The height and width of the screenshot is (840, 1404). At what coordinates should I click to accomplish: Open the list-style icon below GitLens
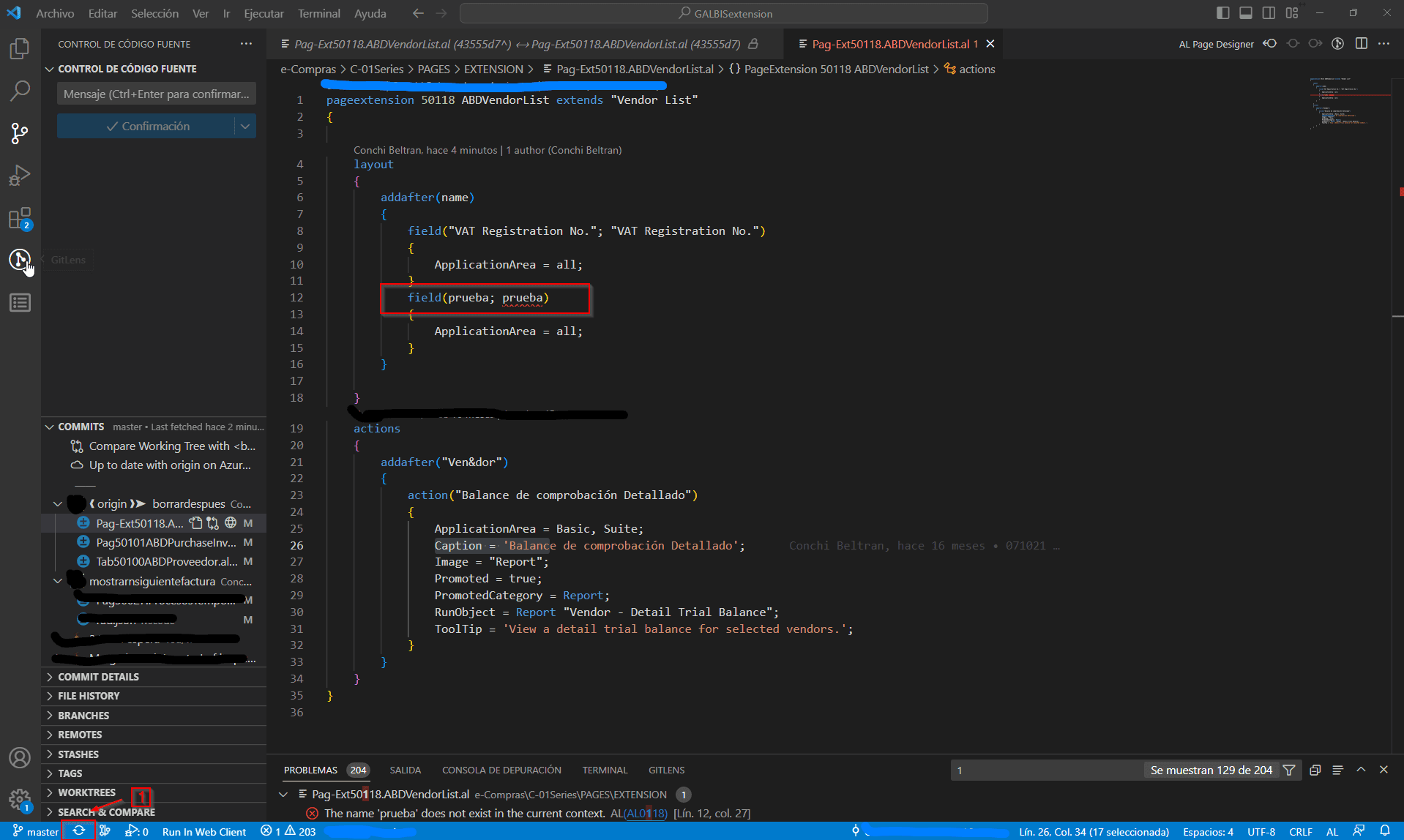(x=20, y=302)
